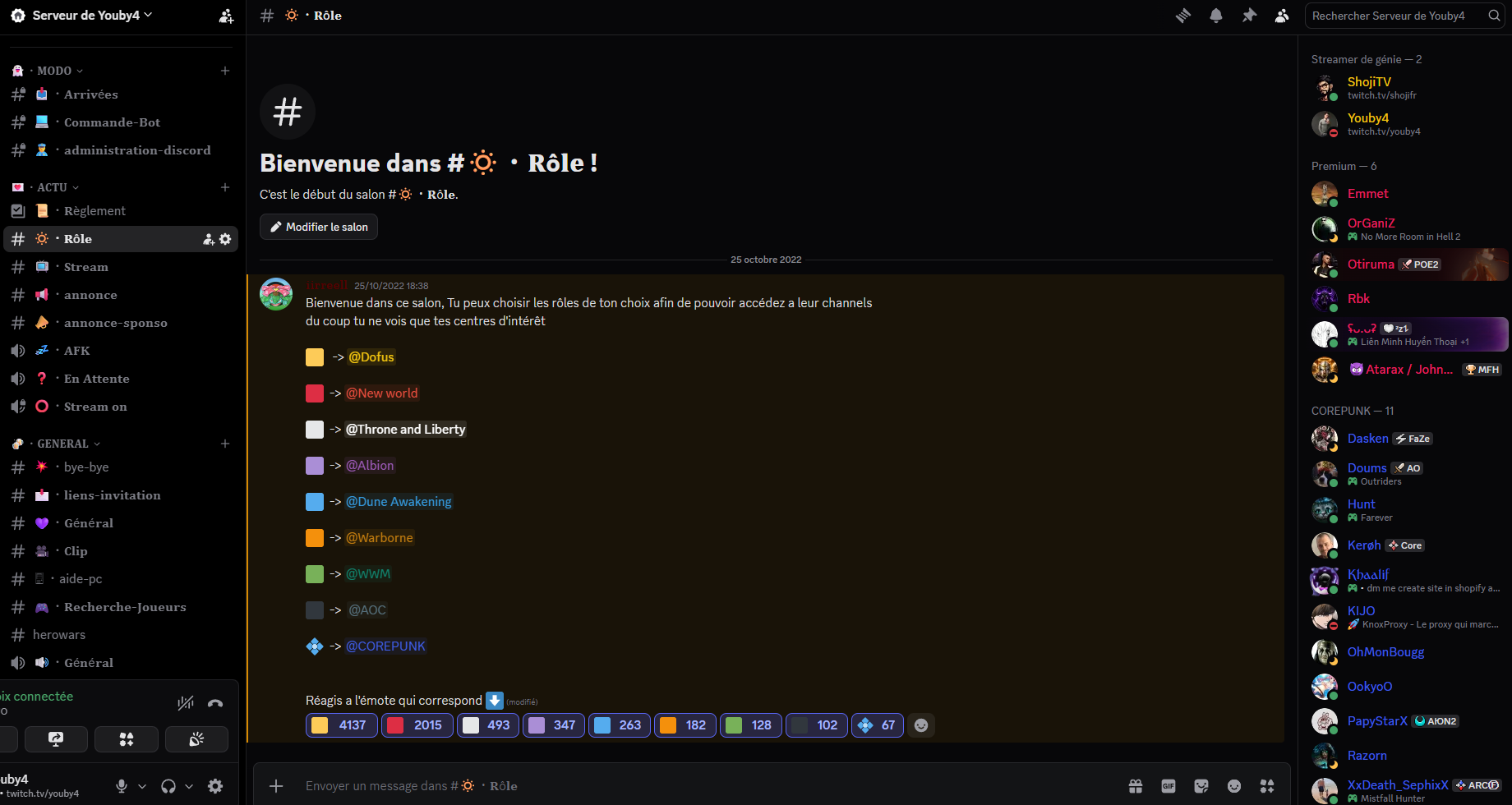Image resolution: width=1512 pixels, height=805 pixels.
Task: Disconnect from voice with hang-up icon
Action: click(x=215, y=703)
